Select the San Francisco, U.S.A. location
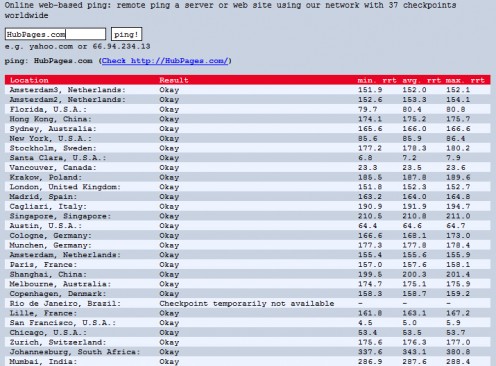The width and height of the screenshot is (496, 366). click(63, 323)
